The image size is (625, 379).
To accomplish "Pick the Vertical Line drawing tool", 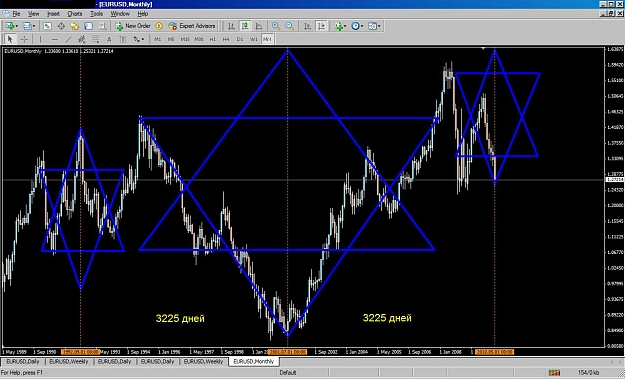I will 40,39.
